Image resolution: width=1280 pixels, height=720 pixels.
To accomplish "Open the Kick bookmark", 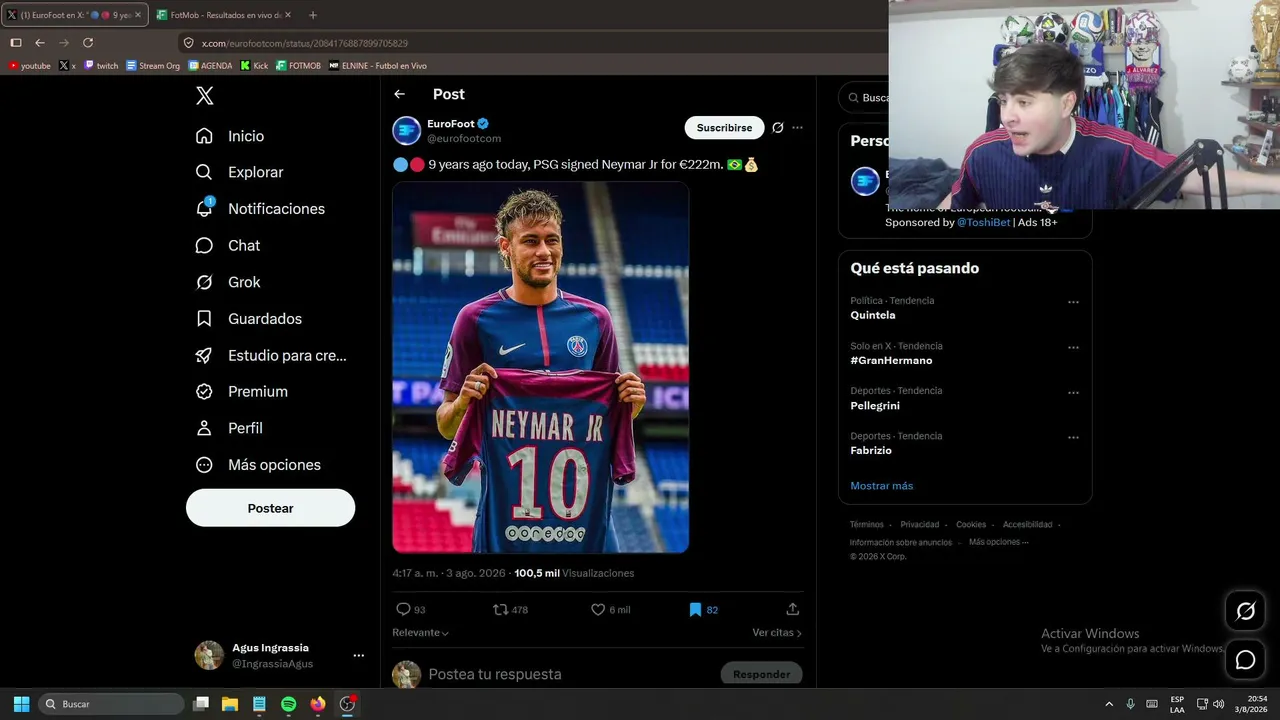I will [254, 66].
